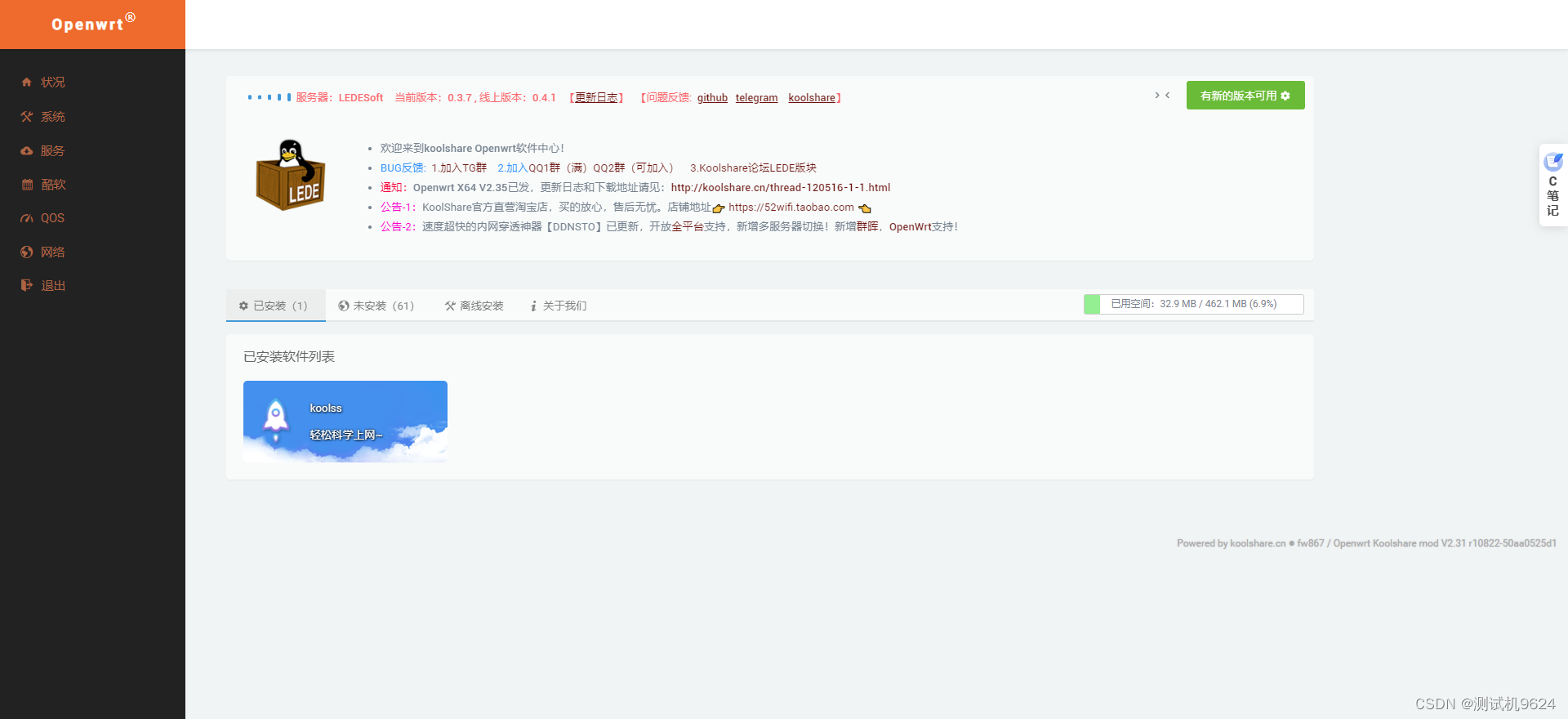
Task: Click the gear icon on 已安装 tab
Action: [x=243, y=306]
